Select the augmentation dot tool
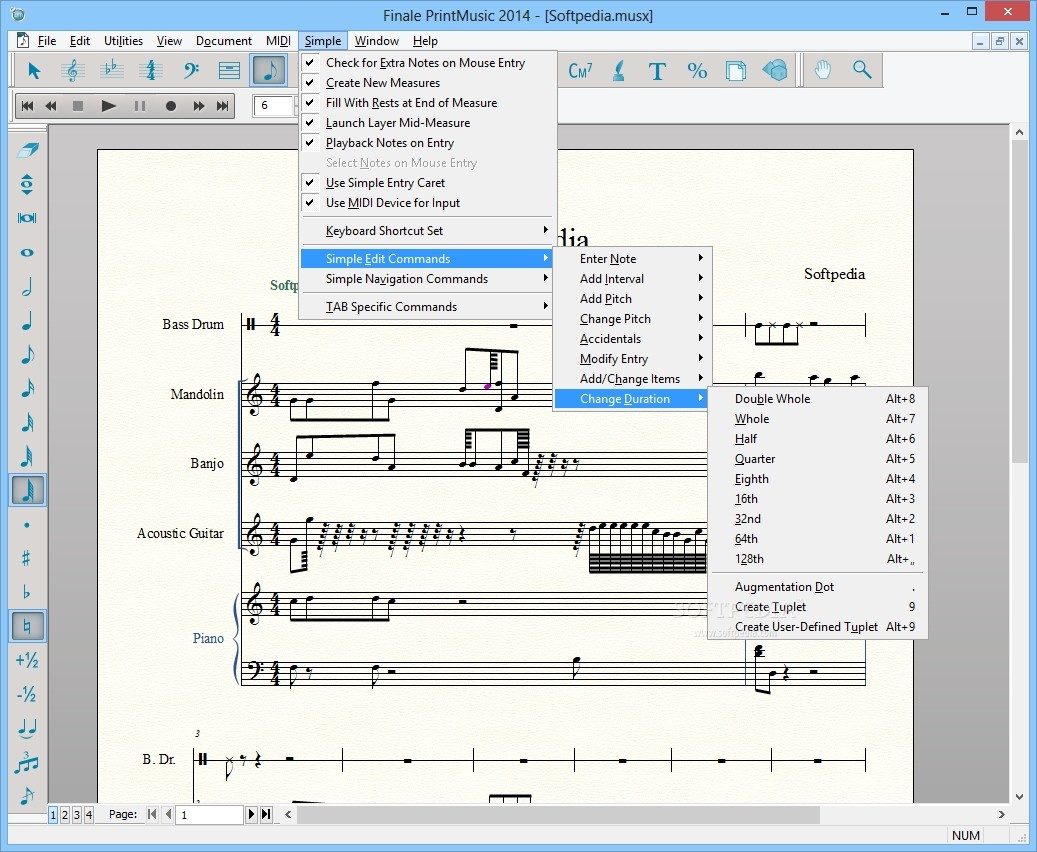The height and width of the screenshot is (852, 1037). click(x=27, y=525)
